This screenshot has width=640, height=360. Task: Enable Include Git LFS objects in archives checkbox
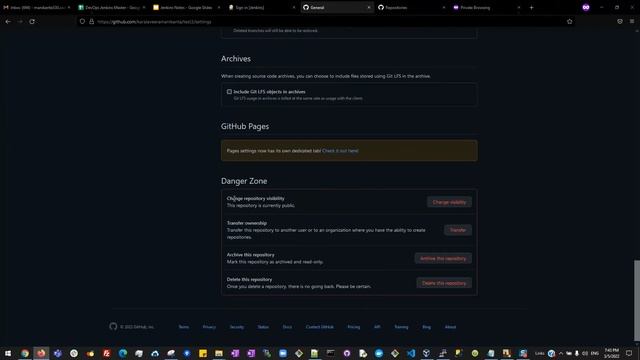click(229, 92)
